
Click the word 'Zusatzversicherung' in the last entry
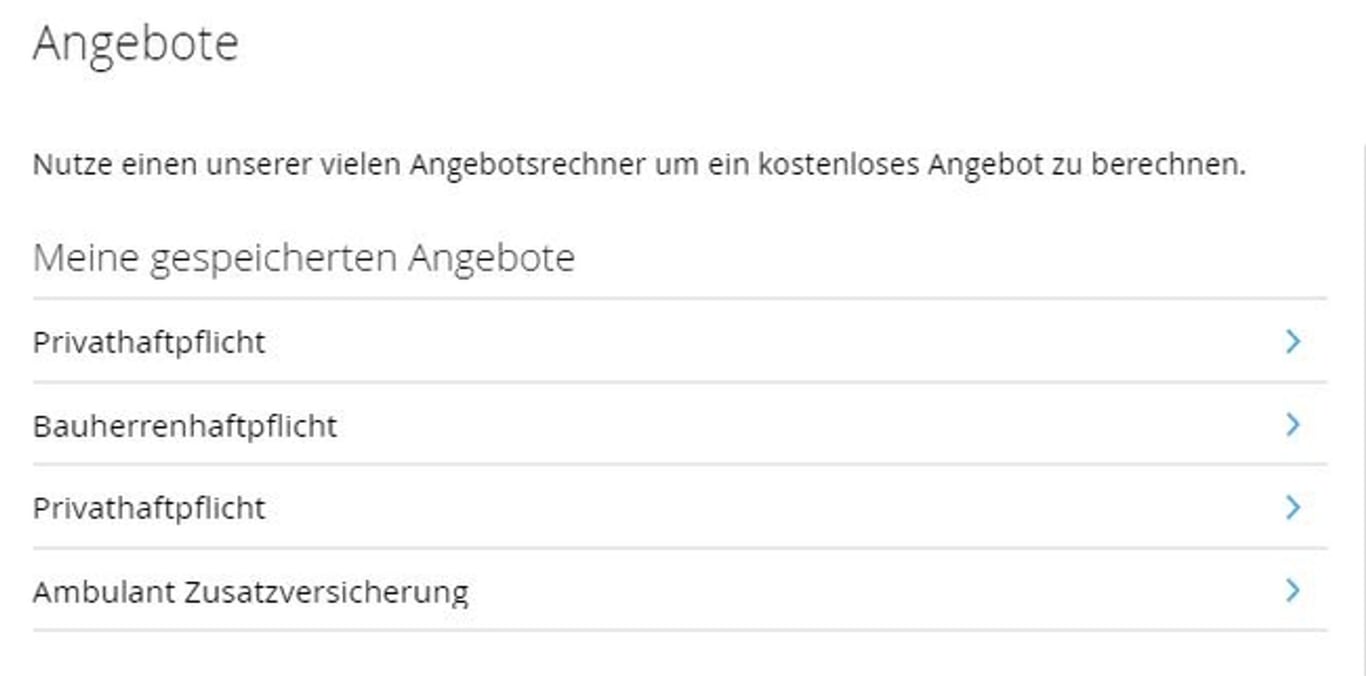point(326,592)
